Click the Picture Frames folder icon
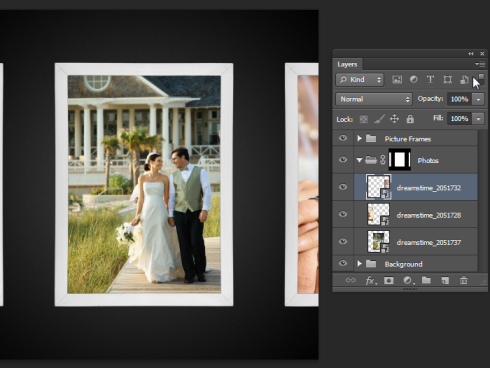The width and height of the screenshot is (490, 368). click(x=371, y=138)
